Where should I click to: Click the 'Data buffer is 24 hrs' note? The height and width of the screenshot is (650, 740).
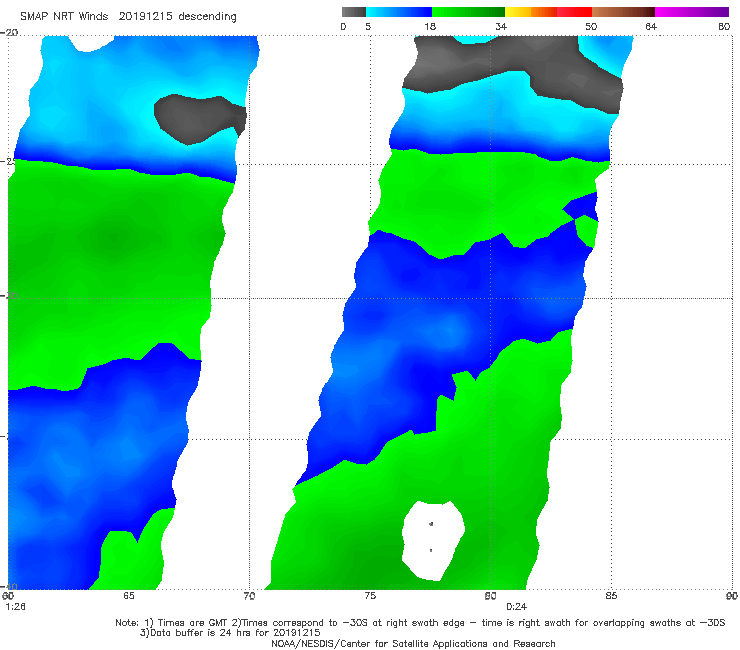[x=230, y=633]
